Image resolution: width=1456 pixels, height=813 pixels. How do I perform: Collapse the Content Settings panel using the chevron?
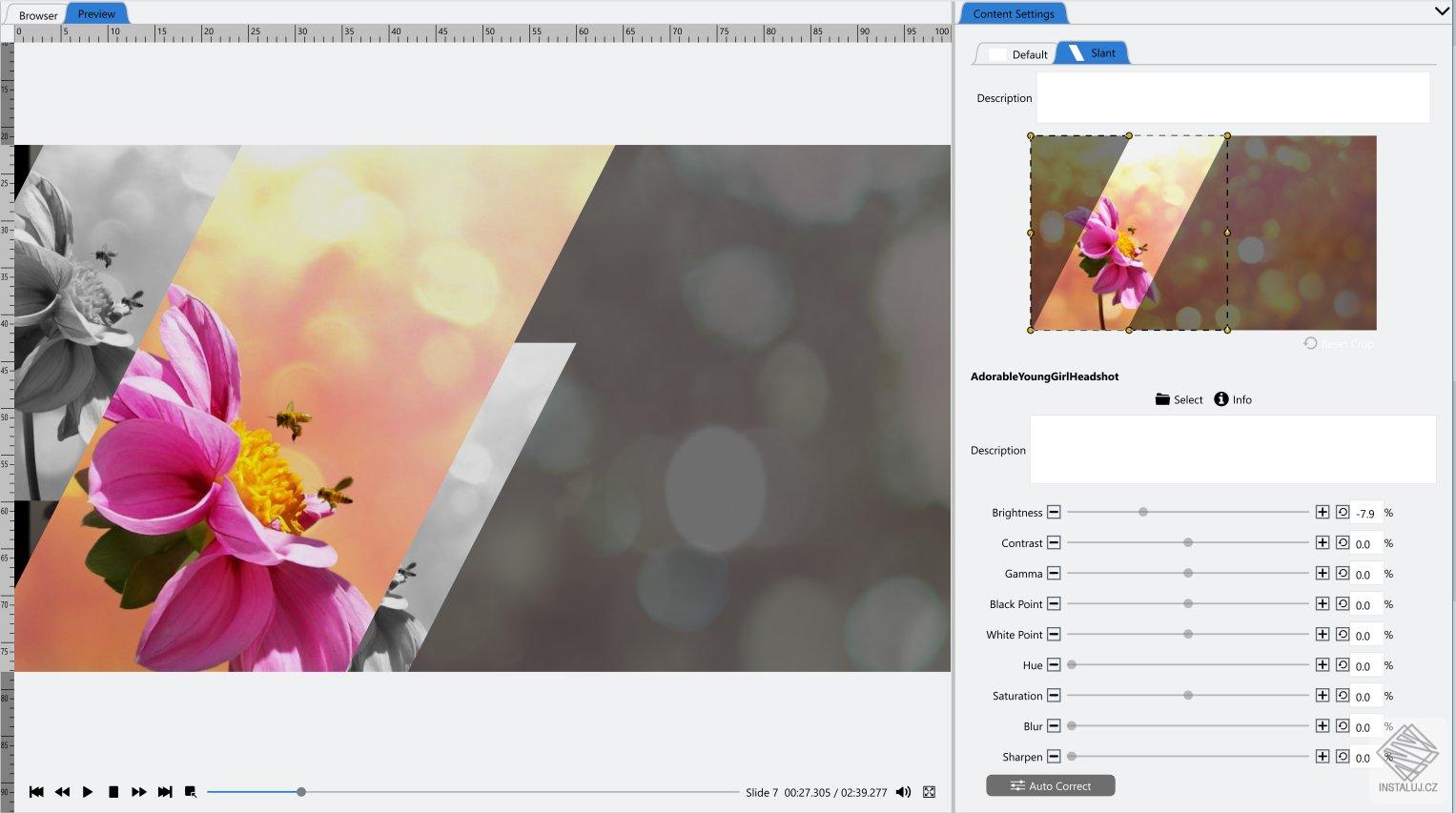tap(1443, 11)
